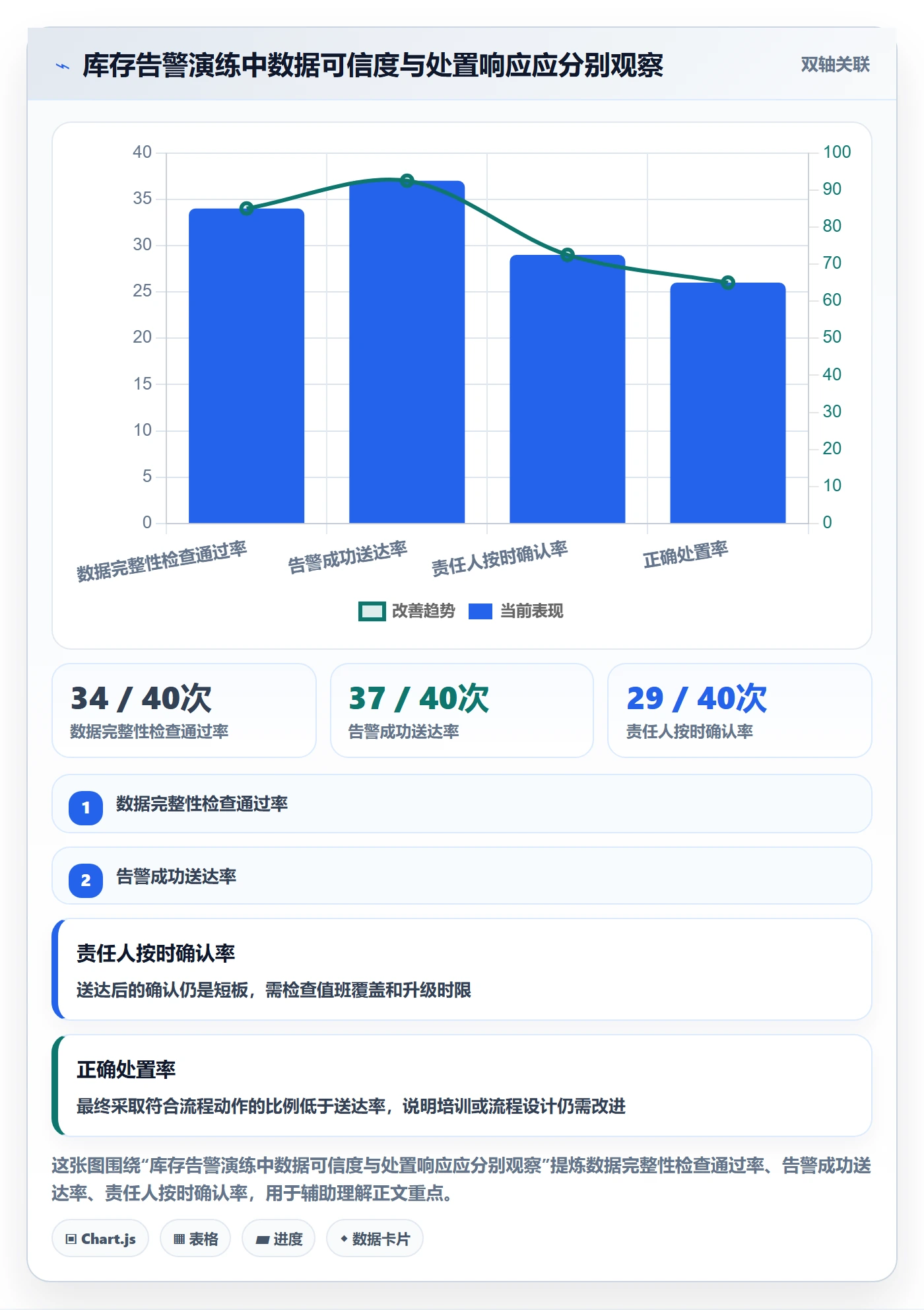
Task: Click the x-axis label 数据完整性检查通过率
Action: click(162, 561)
